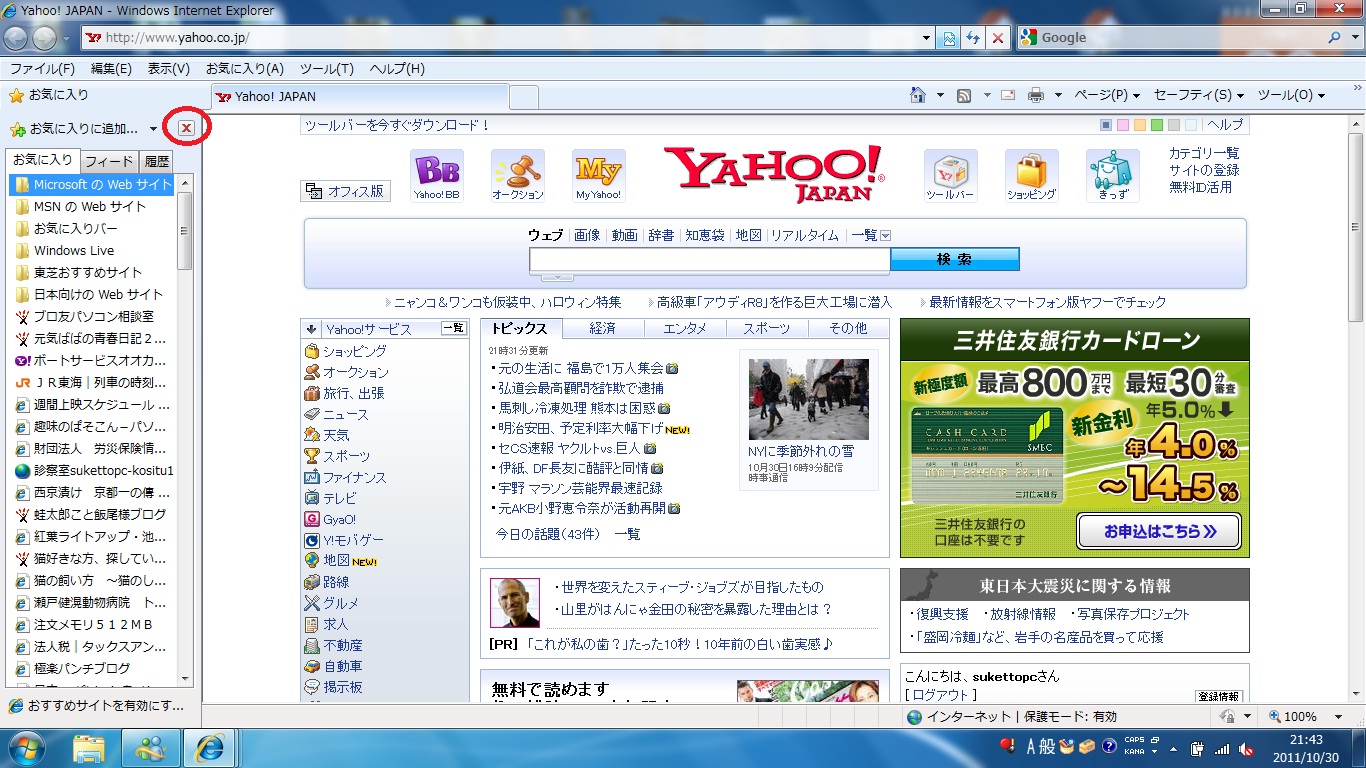Click the browser Forward arrow button
This screenshot has width=1366, height=768.
pyautogui.click(x=45, y=38)
